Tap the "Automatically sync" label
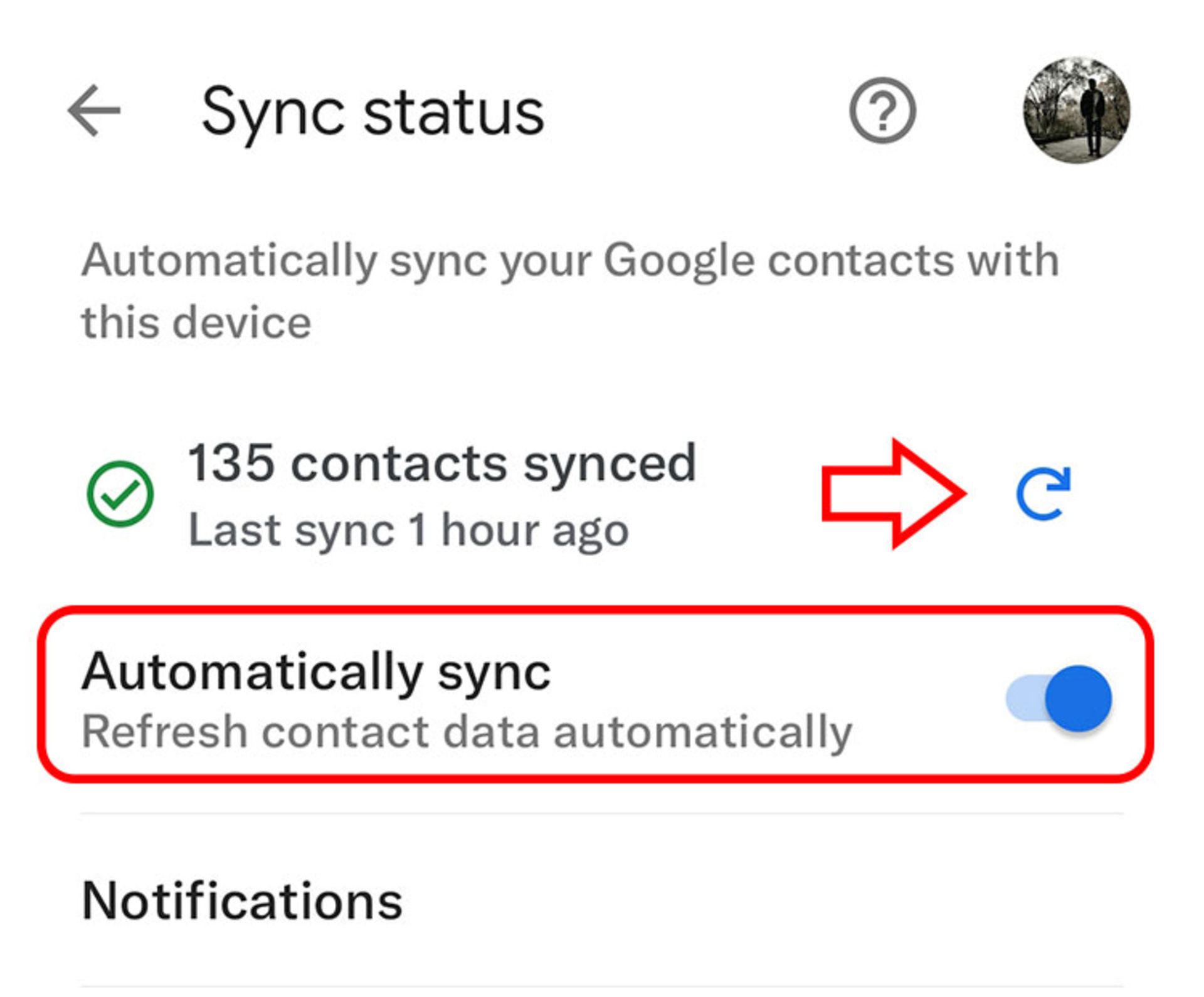Screen dimensions: 1204x997 tap(316, 672)
